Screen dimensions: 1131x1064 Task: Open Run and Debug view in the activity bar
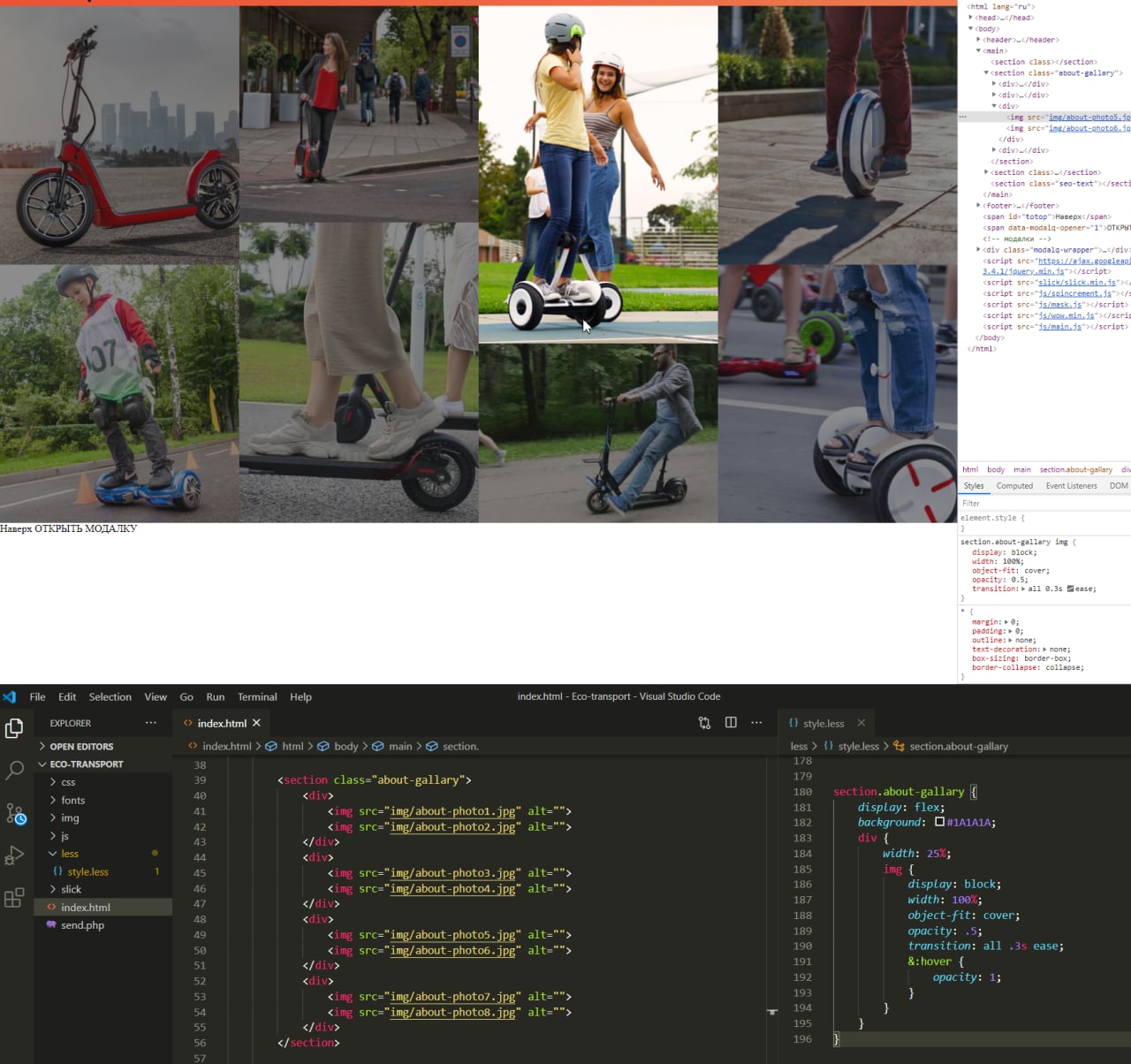click(14, 855)
